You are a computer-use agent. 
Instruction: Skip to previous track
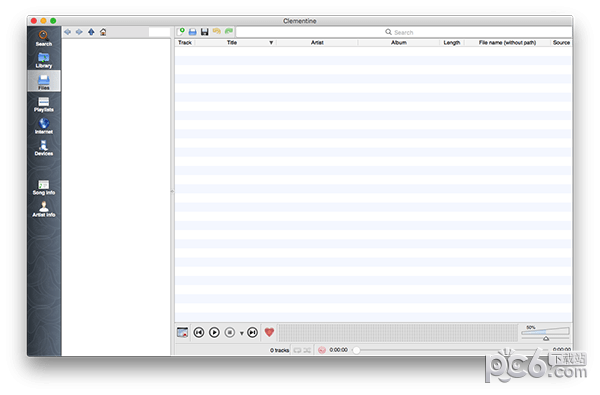[x=199, y=332]
